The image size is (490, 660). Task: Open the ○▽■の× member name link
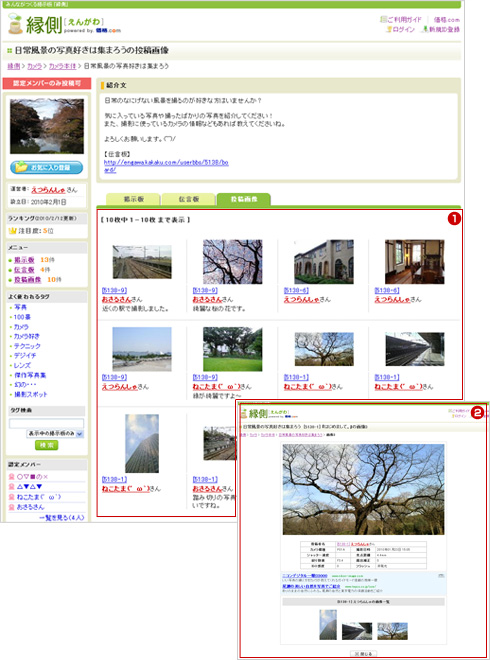click(x=32, y=476)
